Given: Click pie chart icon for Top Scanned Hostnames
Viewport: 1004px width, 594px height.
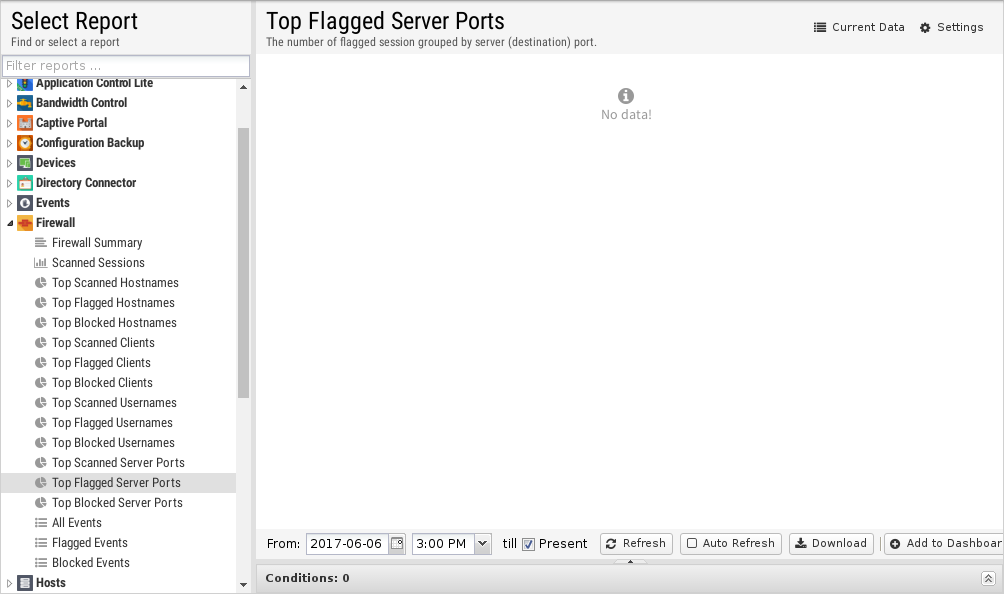Looking at the screenshot, I should coord(40,283).
